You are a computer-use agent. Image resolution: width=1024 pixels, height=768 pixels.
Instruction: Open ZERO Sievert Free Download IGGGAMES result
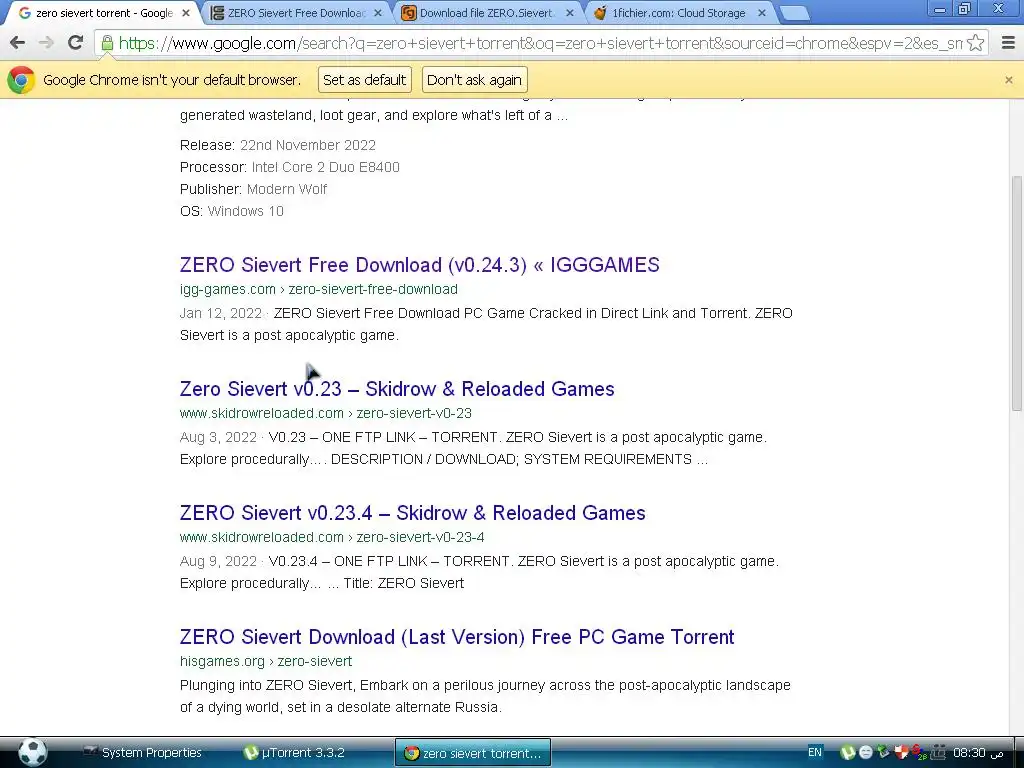tap(419, 264)
